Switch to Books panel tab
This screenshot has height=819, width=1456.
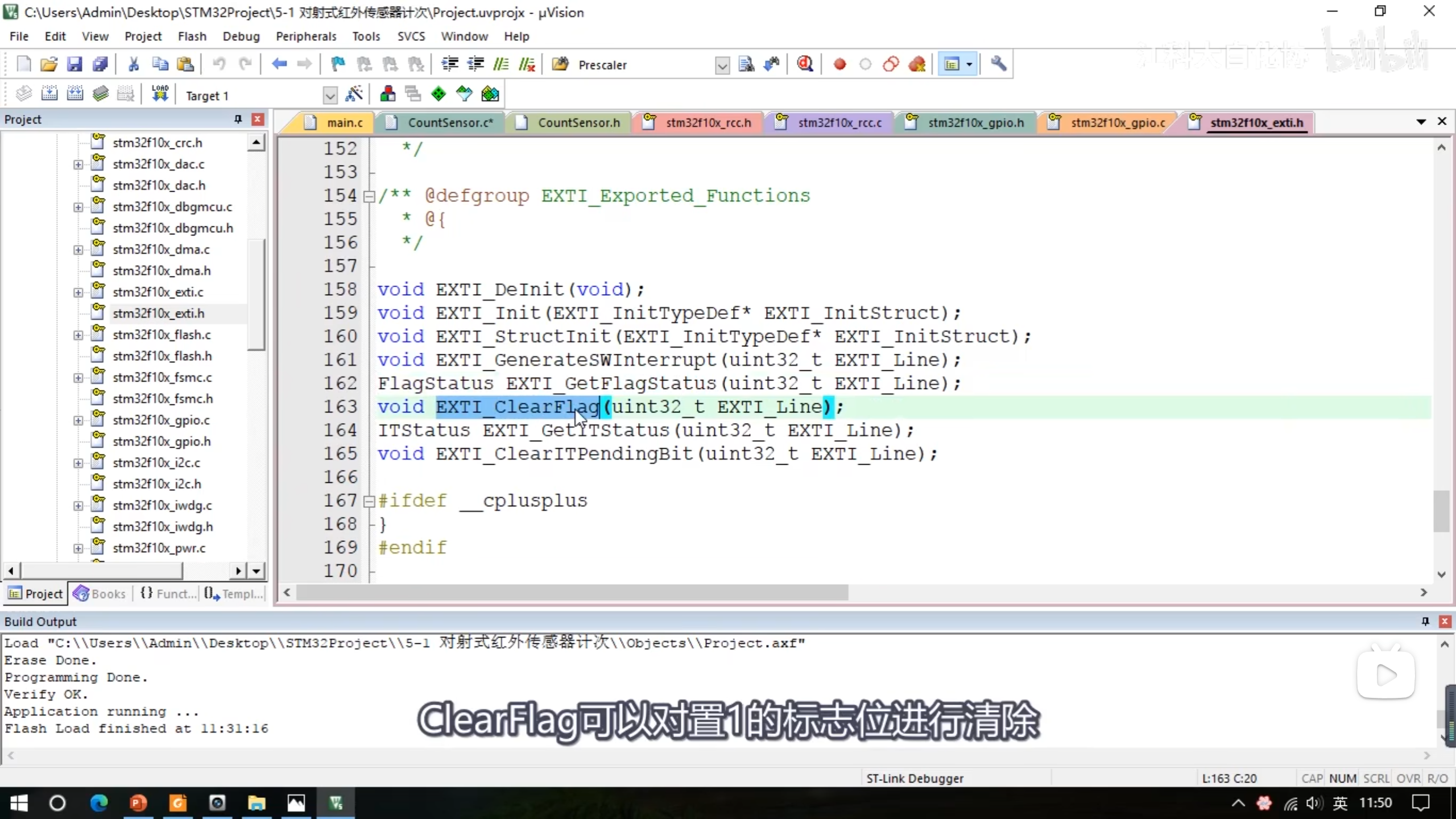(x=100, y=593)
